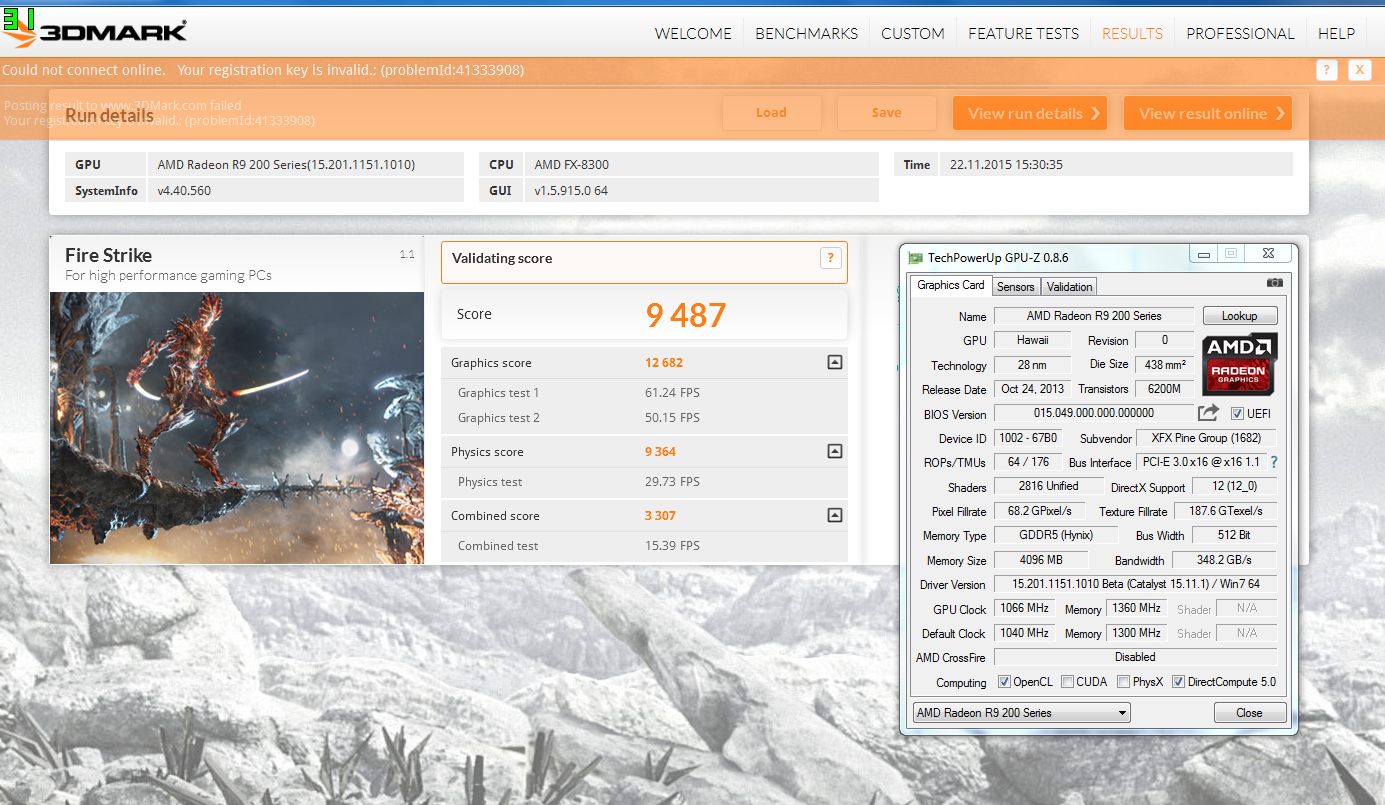
Task: Click the Memory Size value 4096 MB
Action: pos(1041,560)
